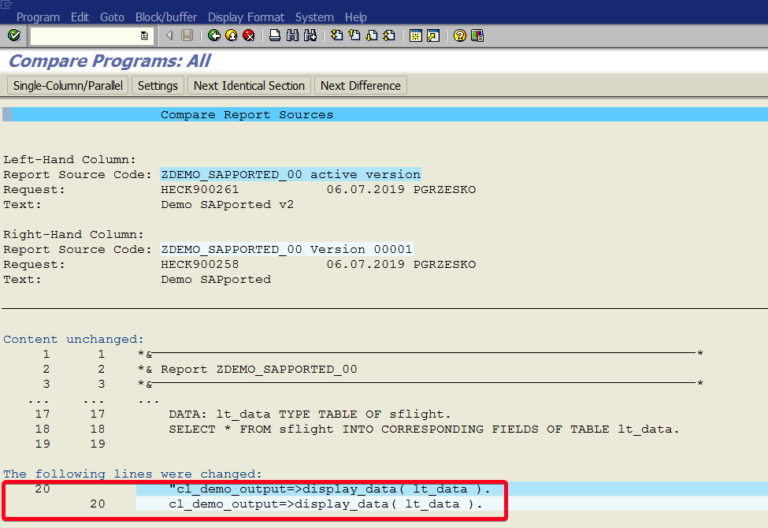Click request number HECK900258
The height and width of the screenshot is (528, 768).
(x=199, y=264)
